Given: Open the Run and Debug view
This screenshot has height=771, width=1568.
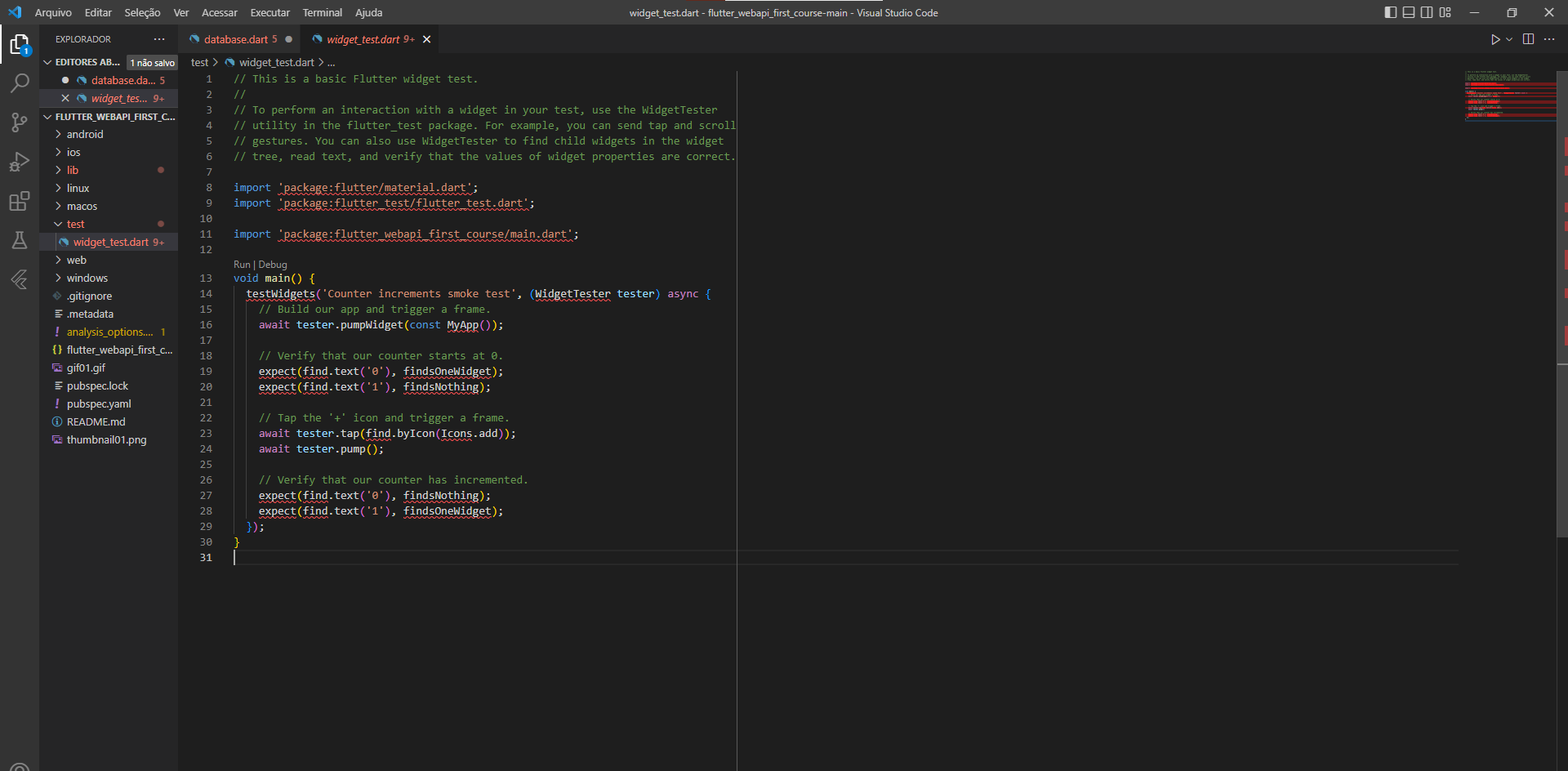Looking at the screenshot, I should coord(20,162).
